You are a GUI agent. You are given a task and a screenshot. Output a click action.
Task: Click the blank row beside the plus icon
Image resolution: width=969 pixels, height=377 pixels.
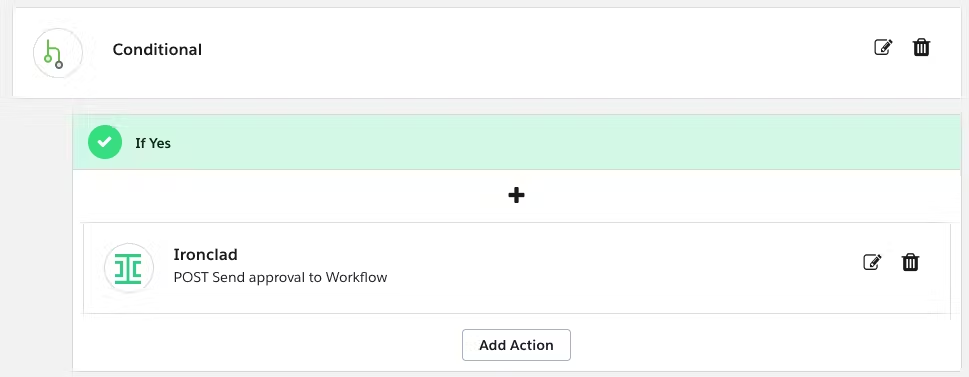click(x=742, y=196)
